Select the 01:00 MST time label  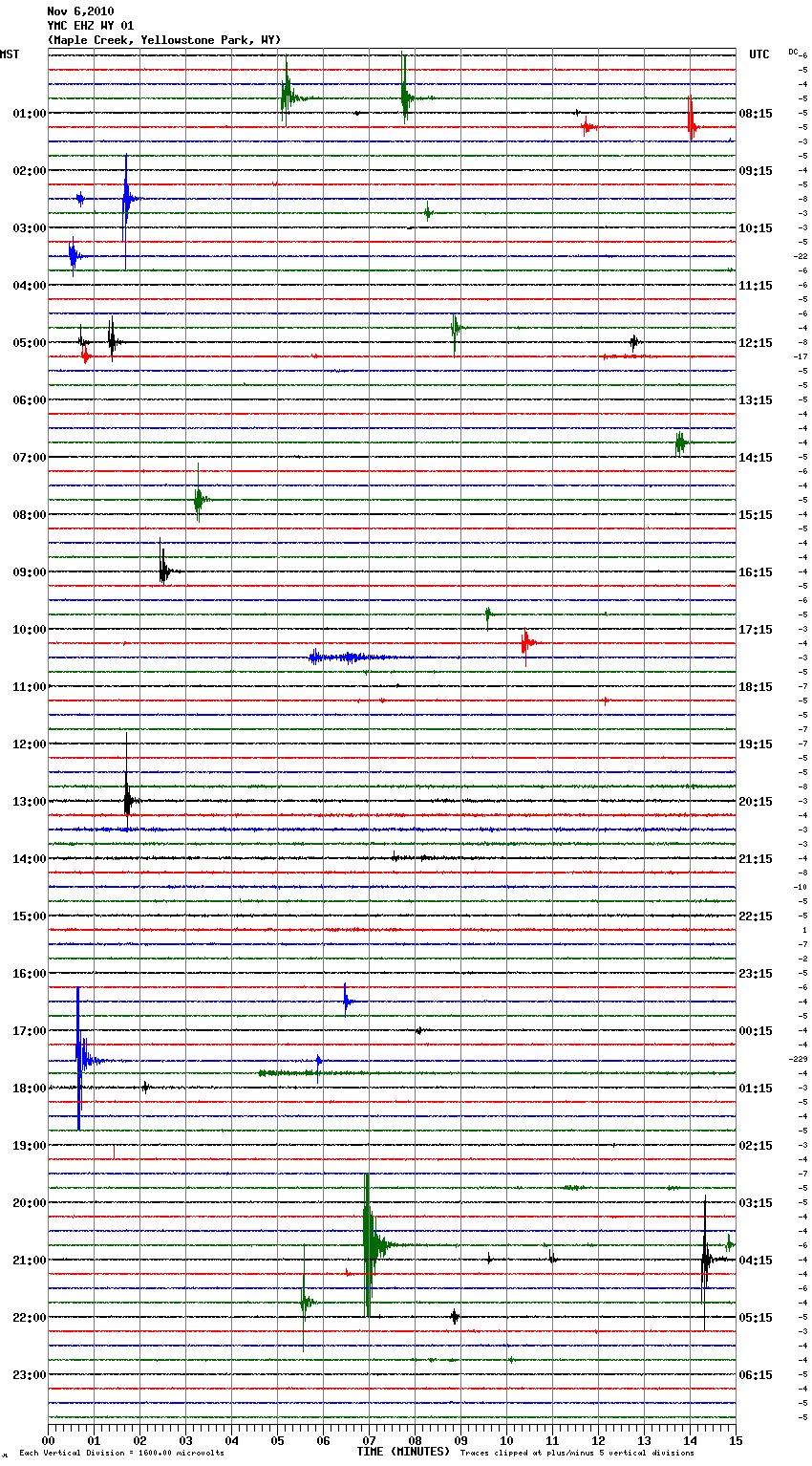coord(30,114)
